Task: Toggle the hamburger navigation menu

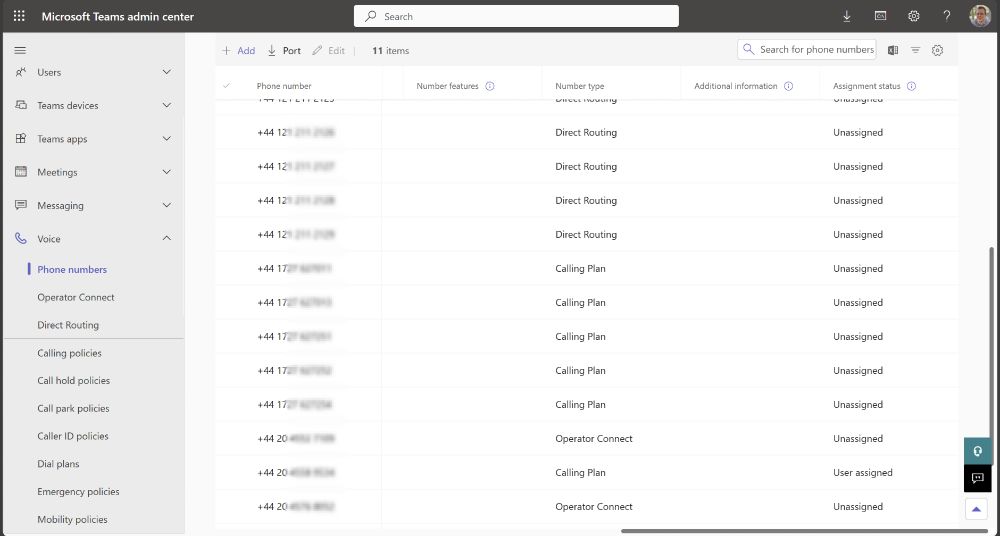Action: click(x=20, y=50)
